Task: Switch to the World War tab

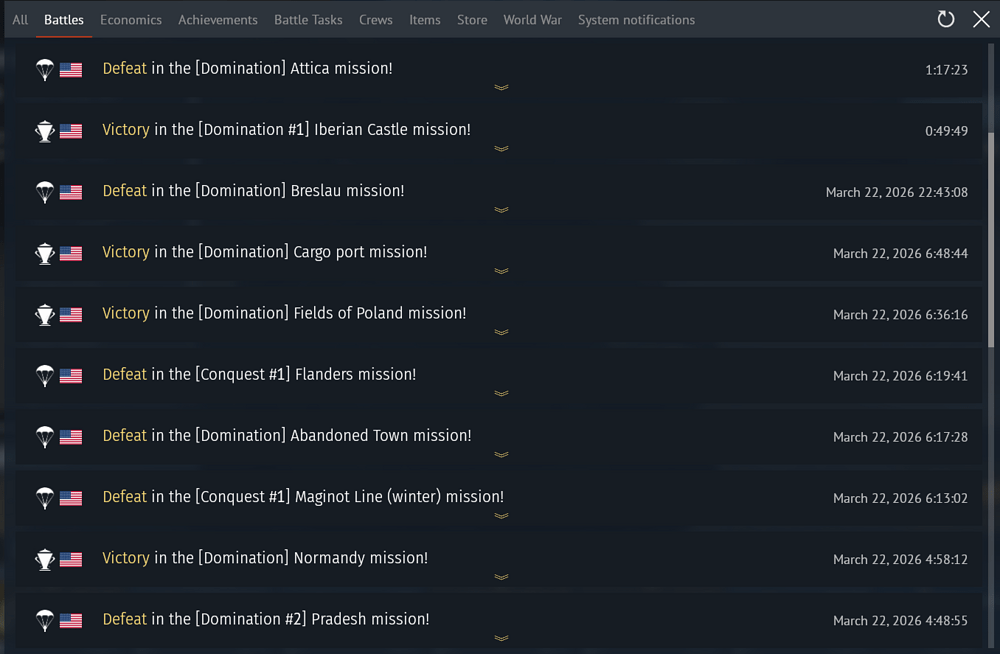Action: (533, 20)
